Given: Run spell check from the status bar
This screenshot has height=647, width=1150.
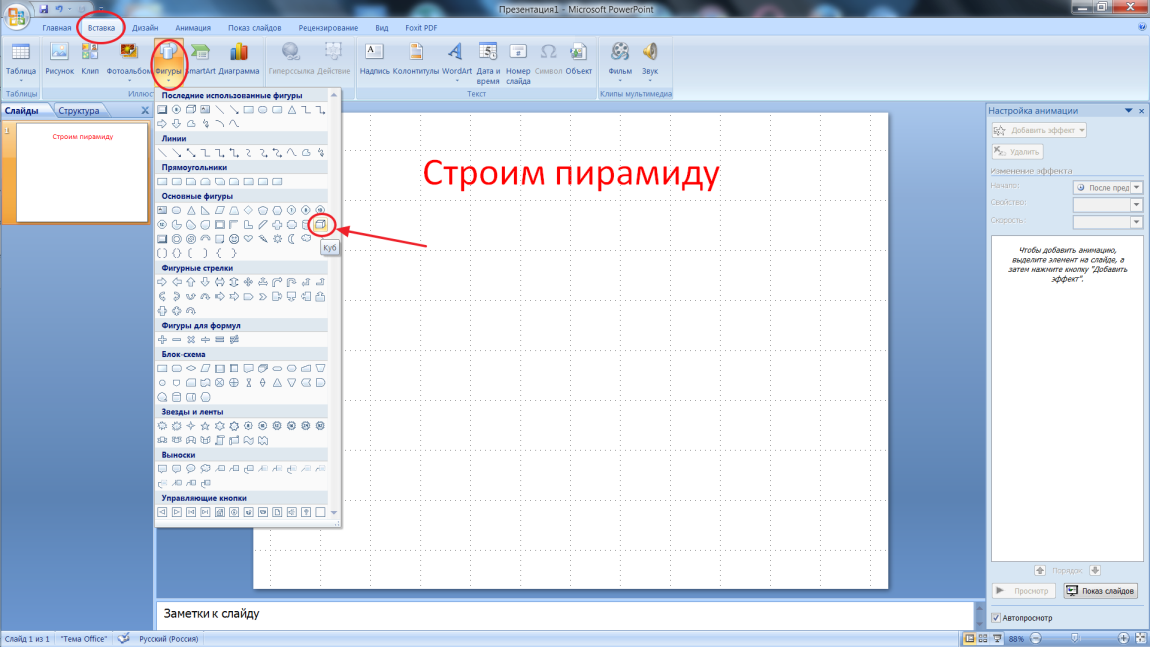Looking at the screenshot, I should 124,638.
